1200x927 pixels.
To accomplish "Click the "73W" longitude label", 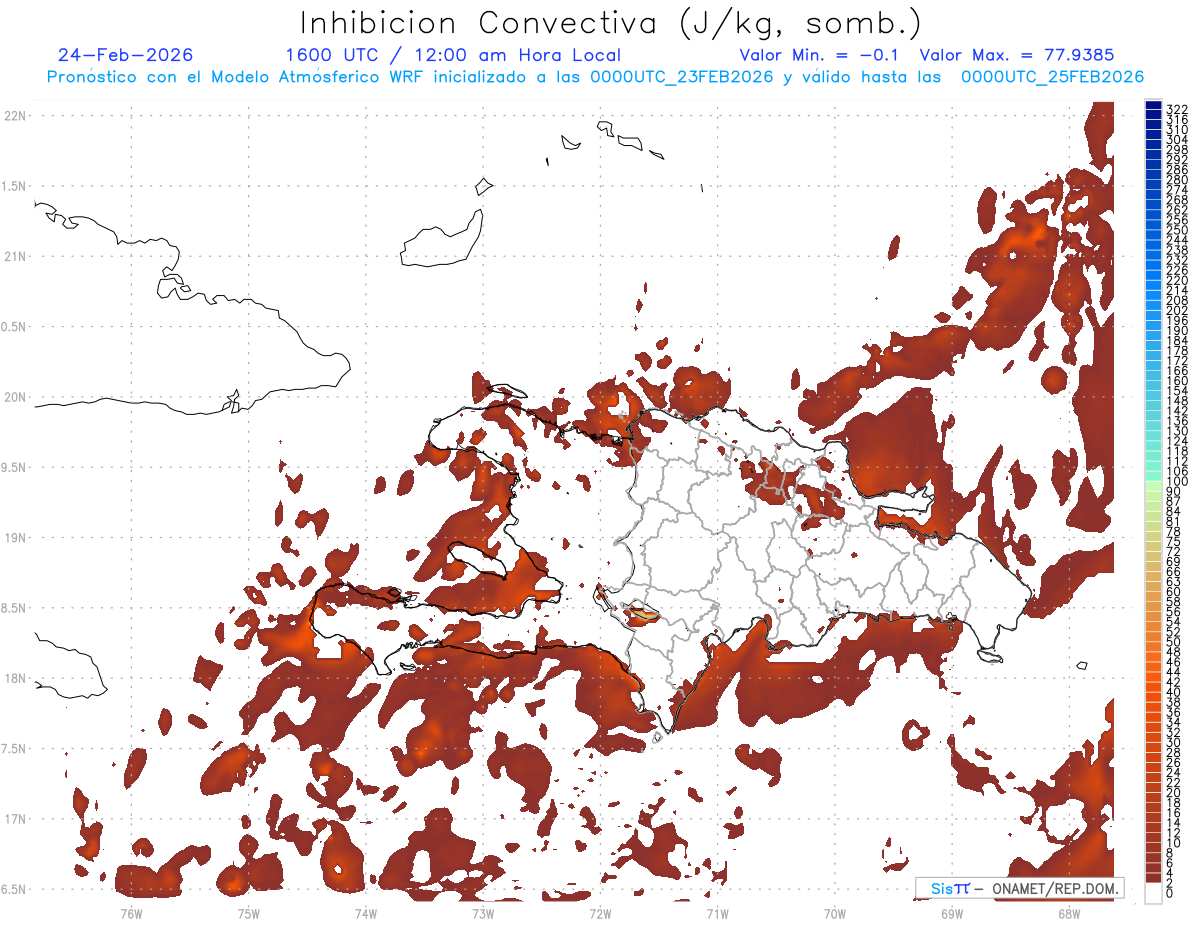I will (483, 912).
